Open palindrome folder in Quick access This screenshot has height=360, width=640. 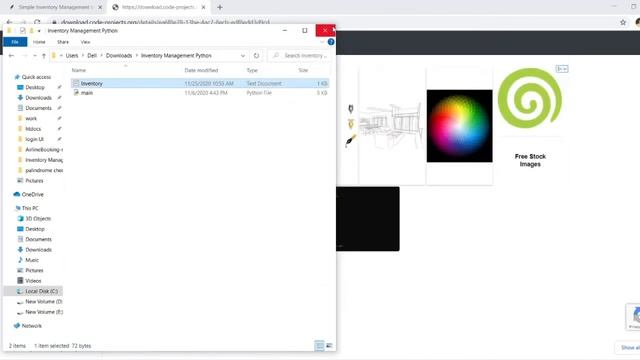(44, 170)
